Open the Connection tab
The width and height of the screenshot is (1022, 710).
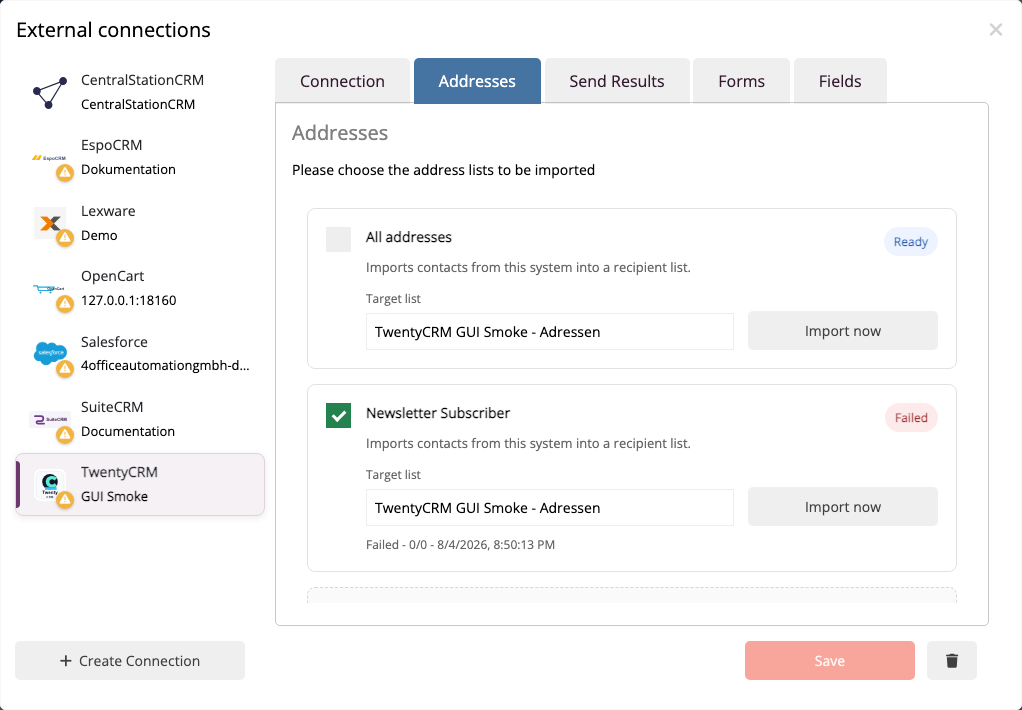[342, 81]
